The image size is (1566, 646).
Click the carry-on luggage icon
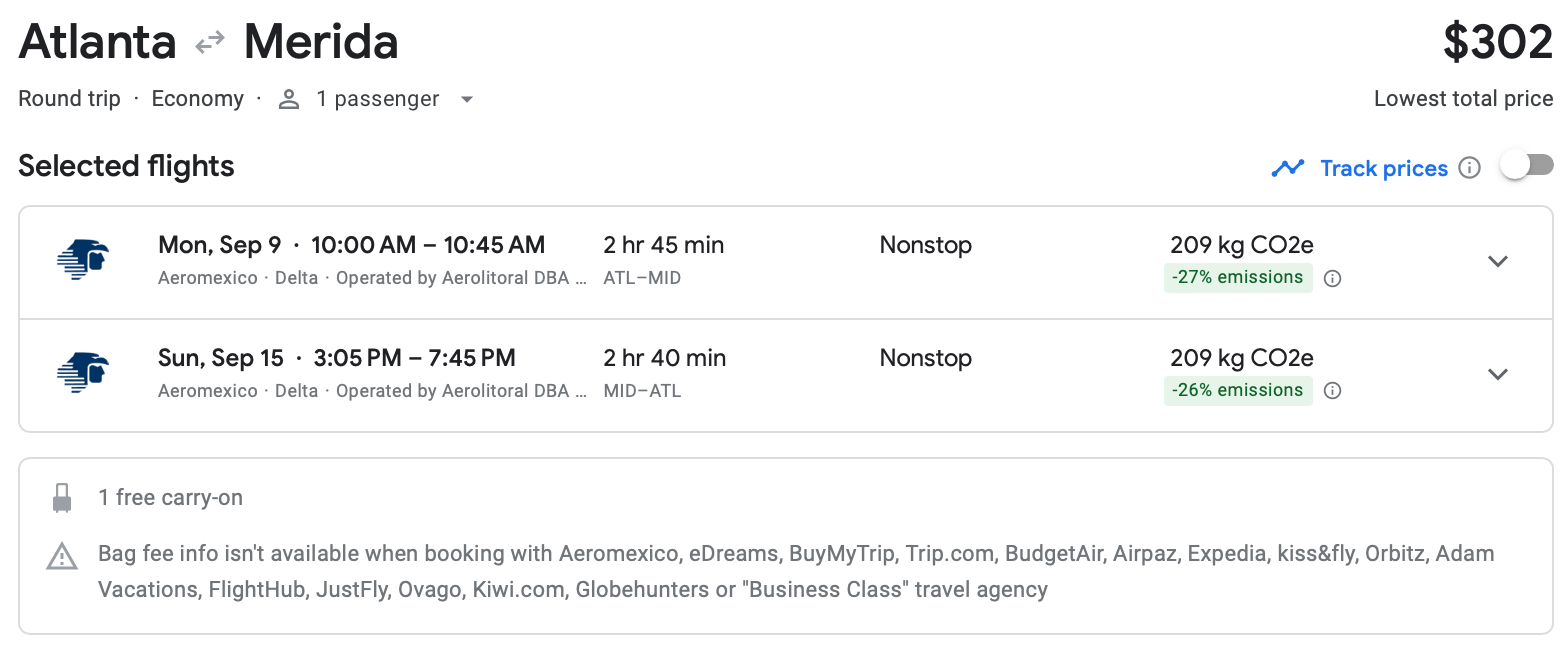[62, 498]
